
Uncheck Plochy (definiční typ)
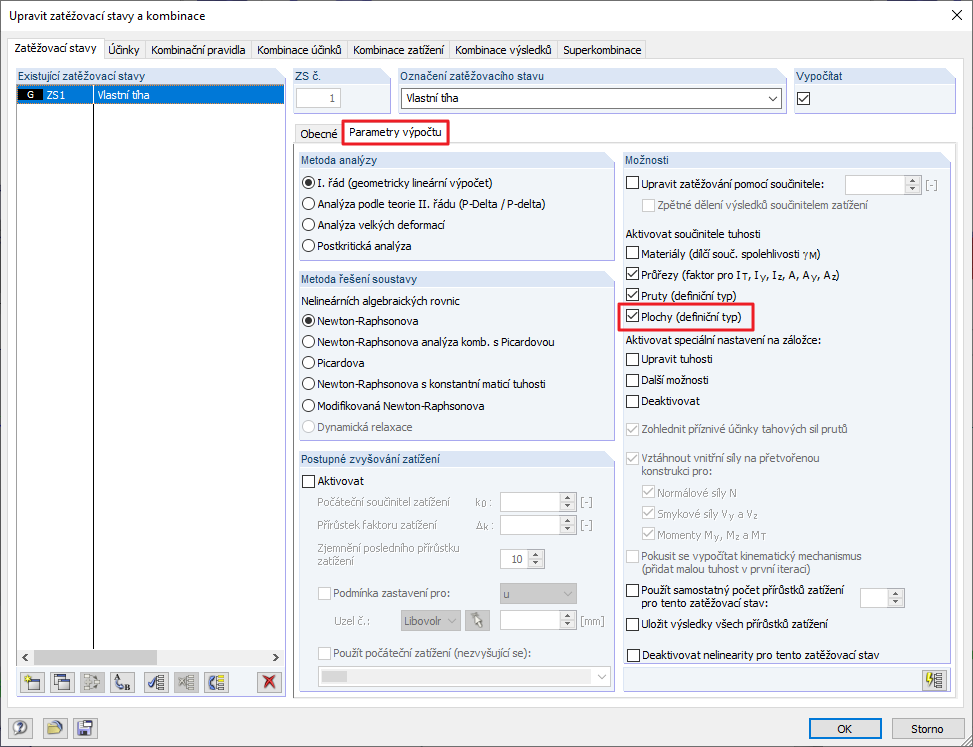tap(633, 317)
